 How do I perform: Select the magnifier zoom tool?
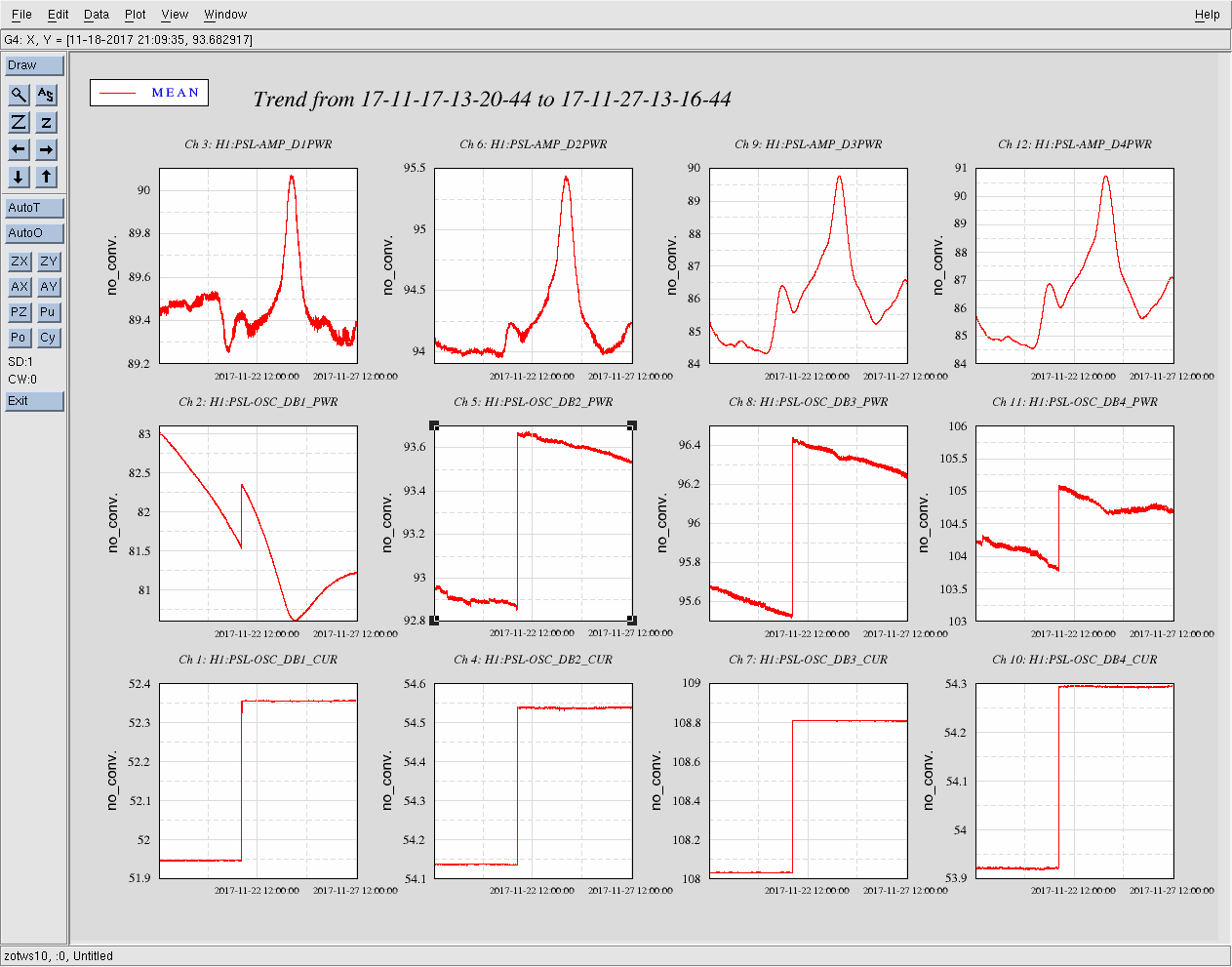coord(19,95)
